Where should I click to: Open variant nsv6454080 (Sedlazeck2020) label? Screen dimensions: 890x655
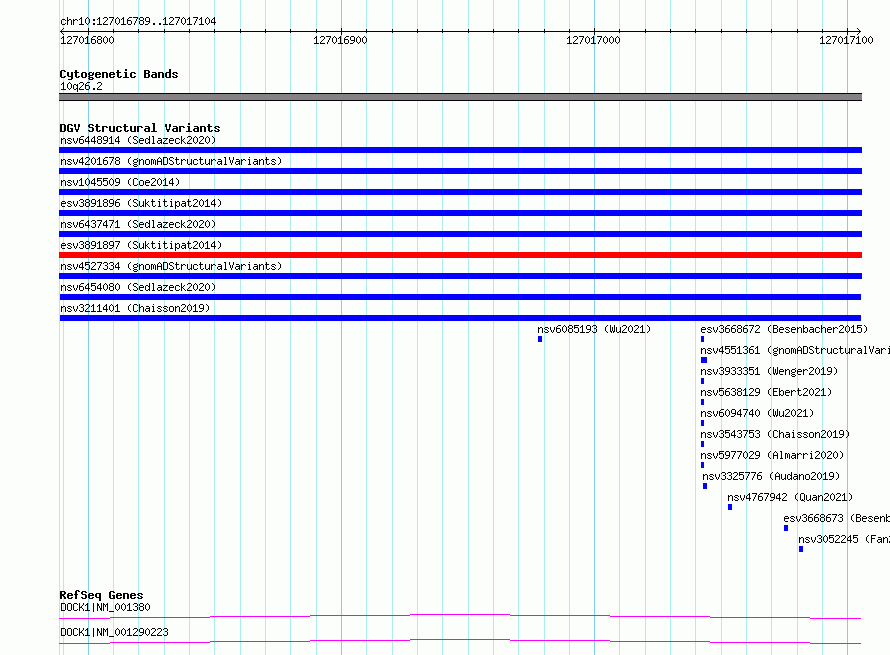point(138,287)
